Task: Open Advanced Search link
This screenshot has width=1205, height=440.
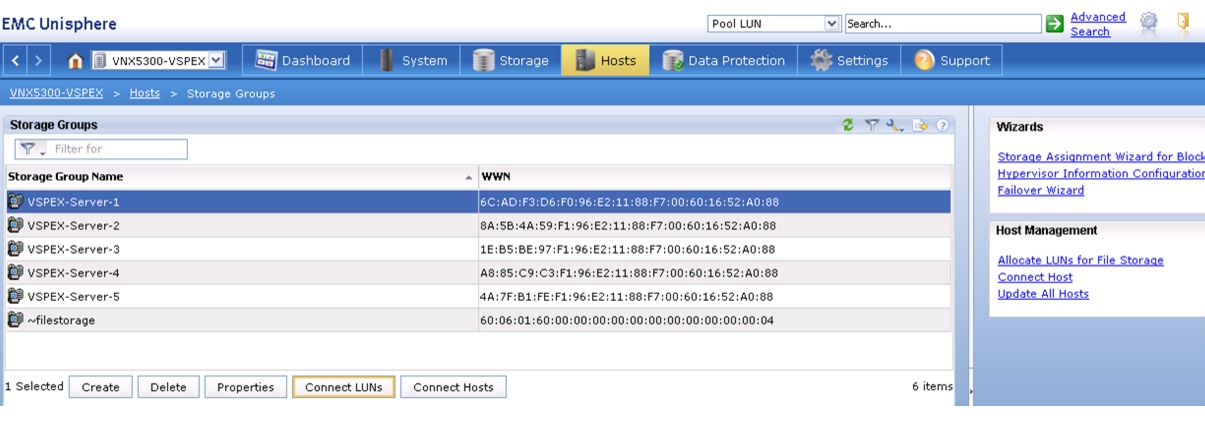Action: (x=1098, y=24)
